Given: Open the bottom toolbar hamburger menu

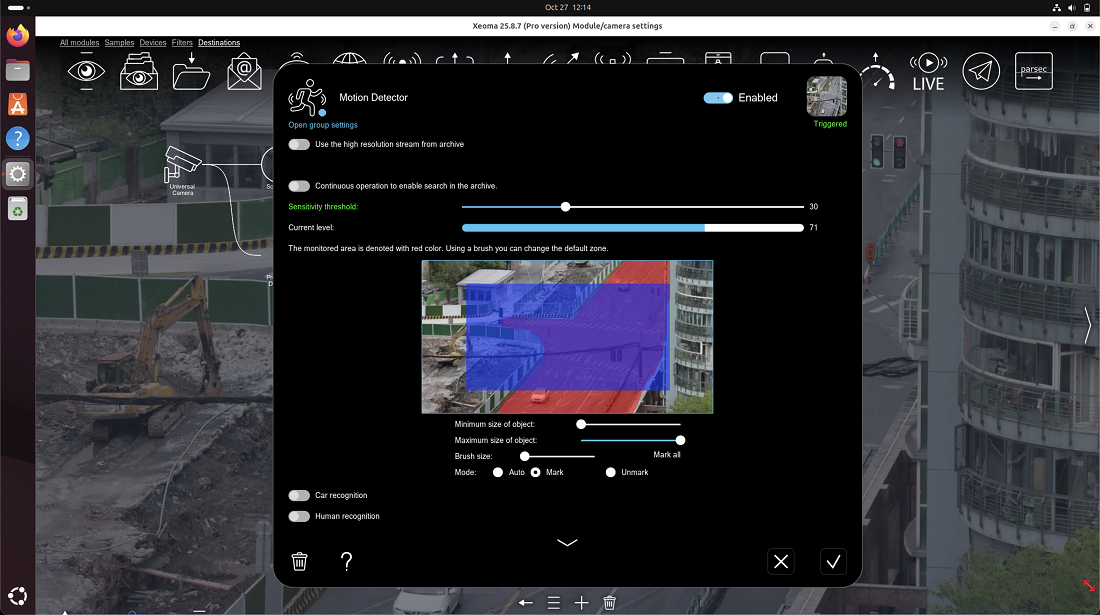Looking at the screenshot, I should tap(553, 603).
